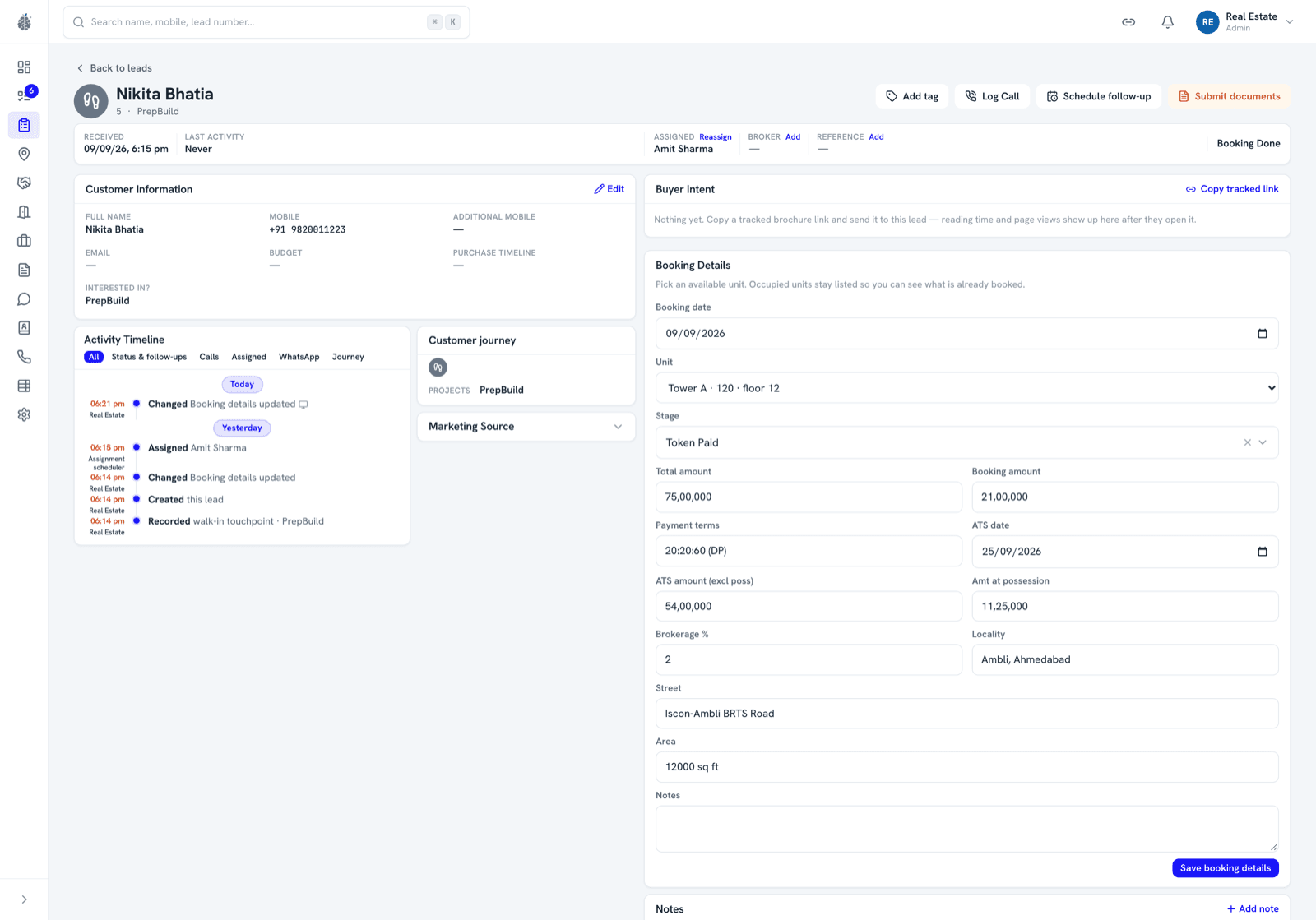Click Copy tracked link
The height and width of the screenshot is (920, 1316).
(1232, 189)
